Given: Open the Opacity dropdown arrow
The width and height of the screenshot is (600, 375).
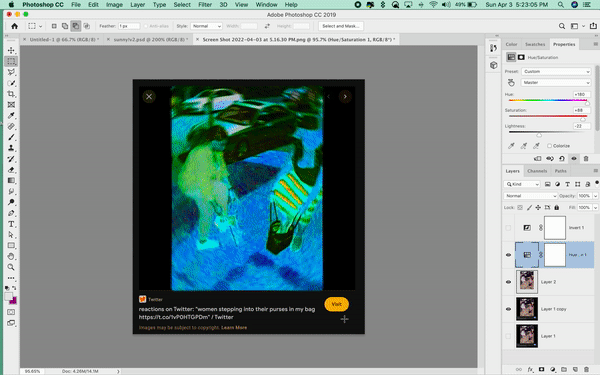Looking at the screenshot, I should (x=595, y=196).
